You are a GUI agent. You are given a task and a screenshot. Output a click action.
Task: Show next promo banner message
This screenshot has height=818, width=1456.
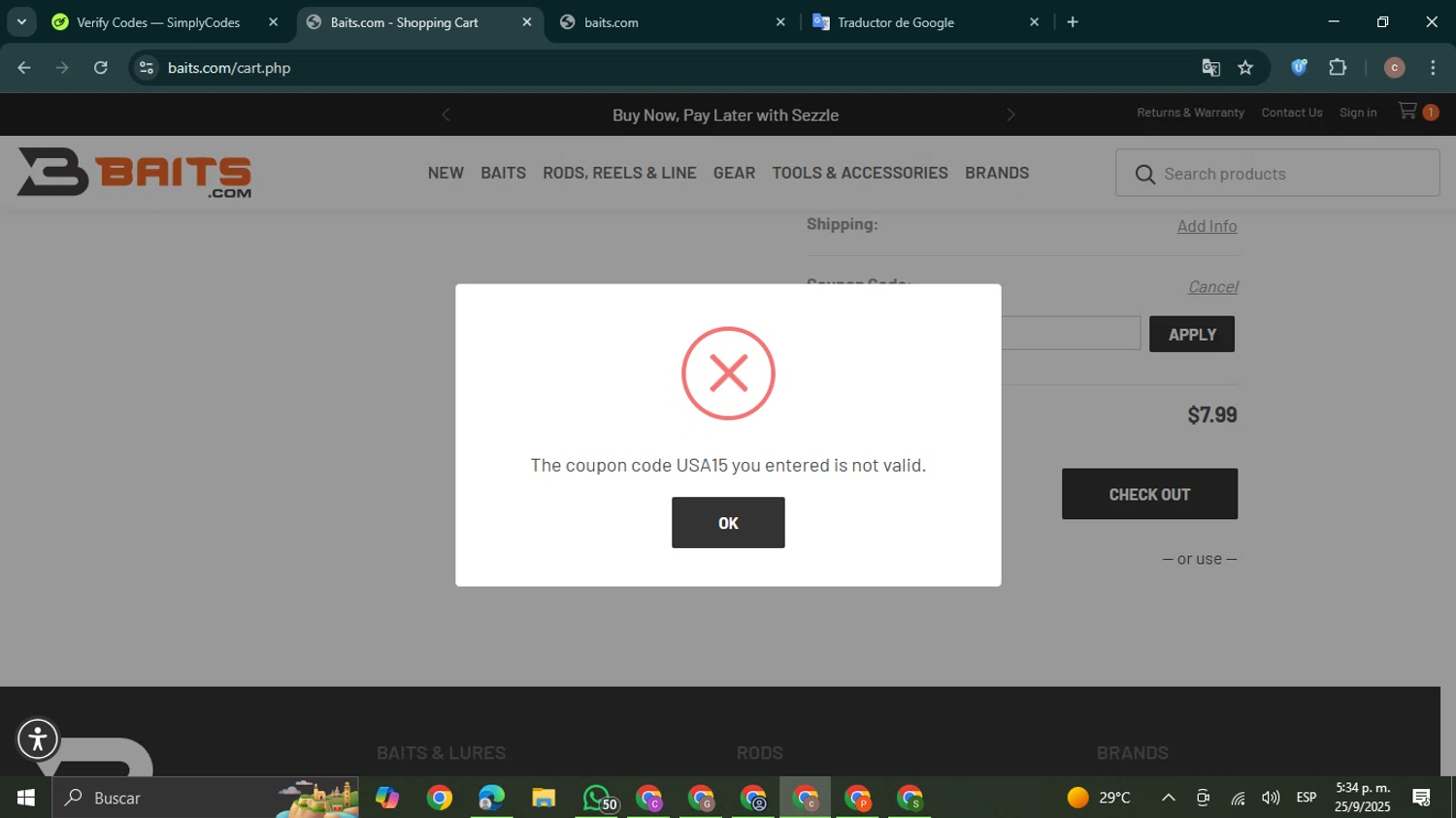1010,115
